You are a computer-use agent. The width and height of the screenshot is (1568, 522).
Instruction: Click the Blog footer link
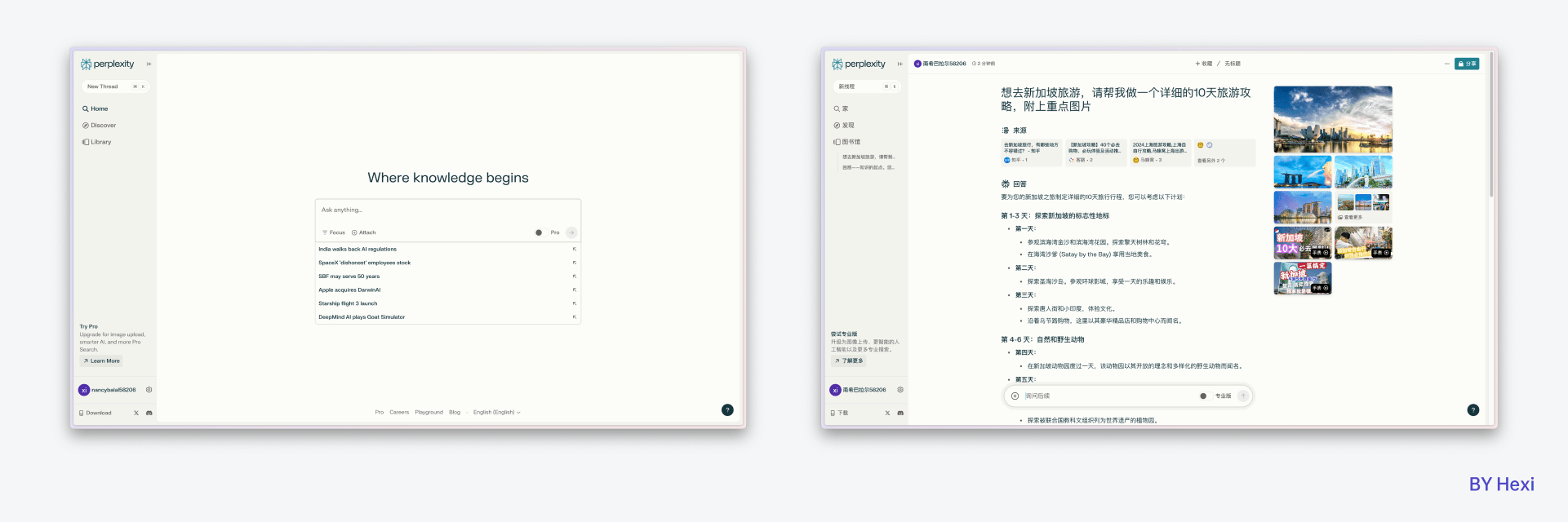(455, 413)
